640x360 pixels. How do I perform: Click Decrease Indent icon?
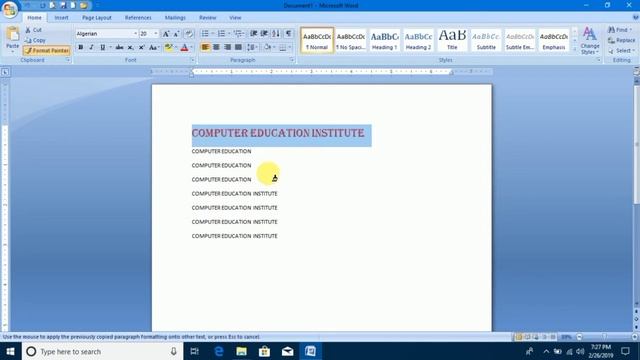click(x=253, y=33)
